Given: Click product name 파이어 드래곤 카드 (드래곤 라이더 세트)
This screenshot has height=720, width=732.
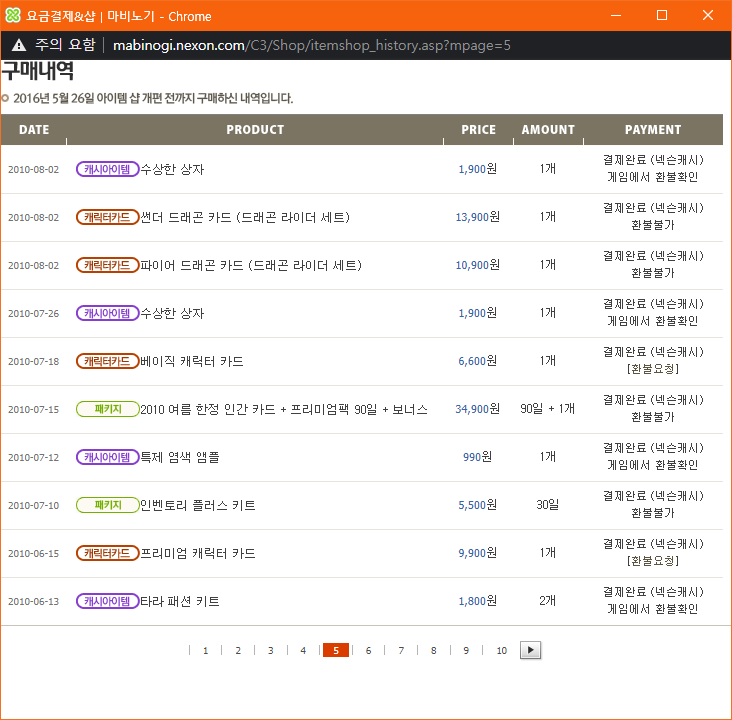Looking at the screenshot, I should [251, 265].
